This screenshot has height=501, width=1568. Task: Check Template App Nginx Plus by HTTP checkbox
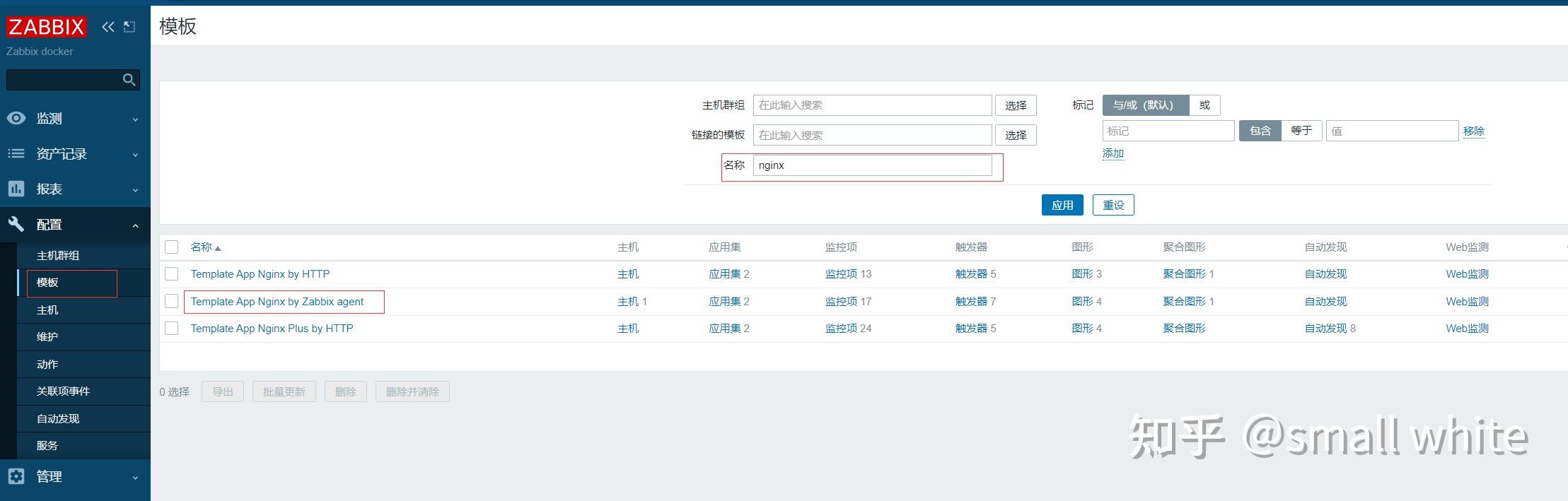(171, 328)
